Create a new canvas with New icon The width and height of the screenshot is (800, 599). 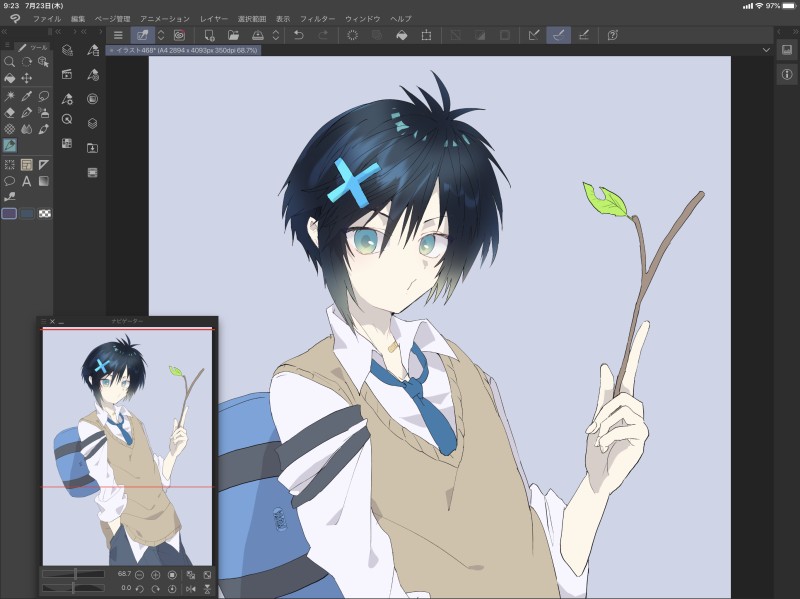209,35
